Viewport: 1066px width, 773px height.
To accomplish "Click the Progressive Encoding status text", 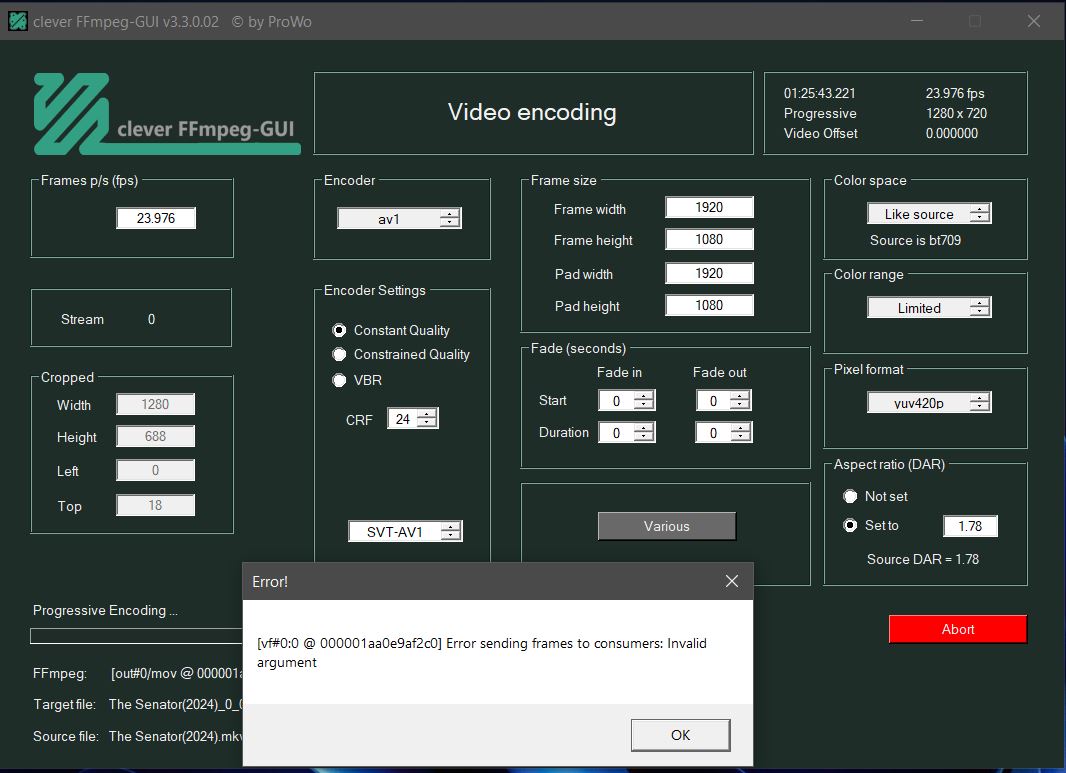I will [105, 611].
